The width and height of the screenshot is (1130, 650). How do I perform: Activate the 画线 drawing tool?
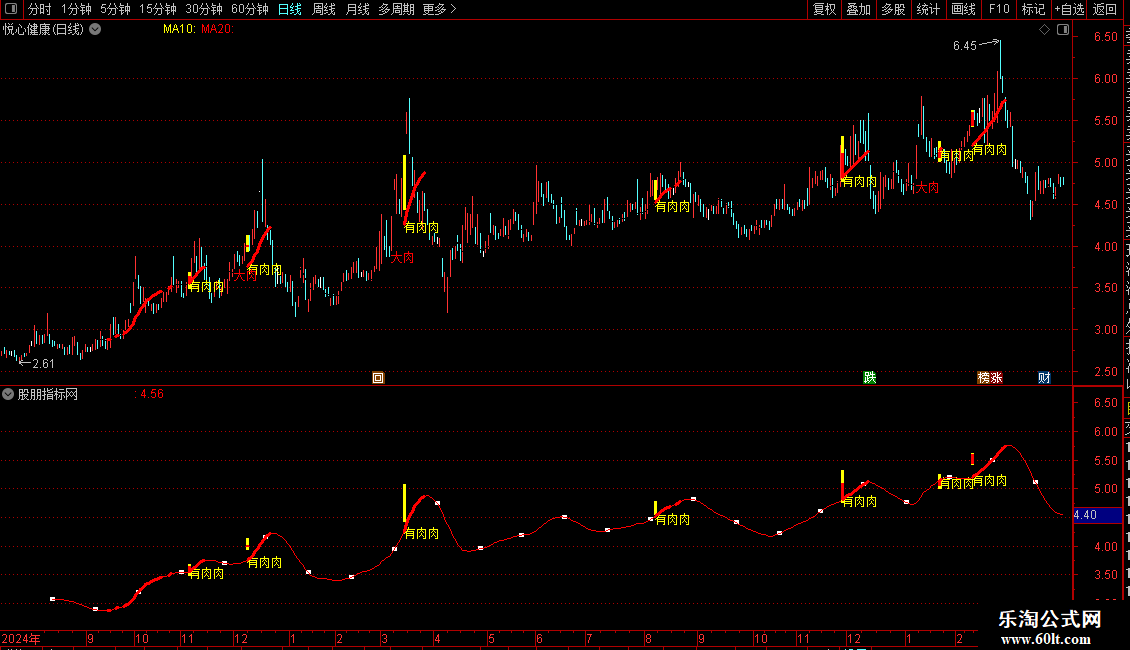click(963, 9)
